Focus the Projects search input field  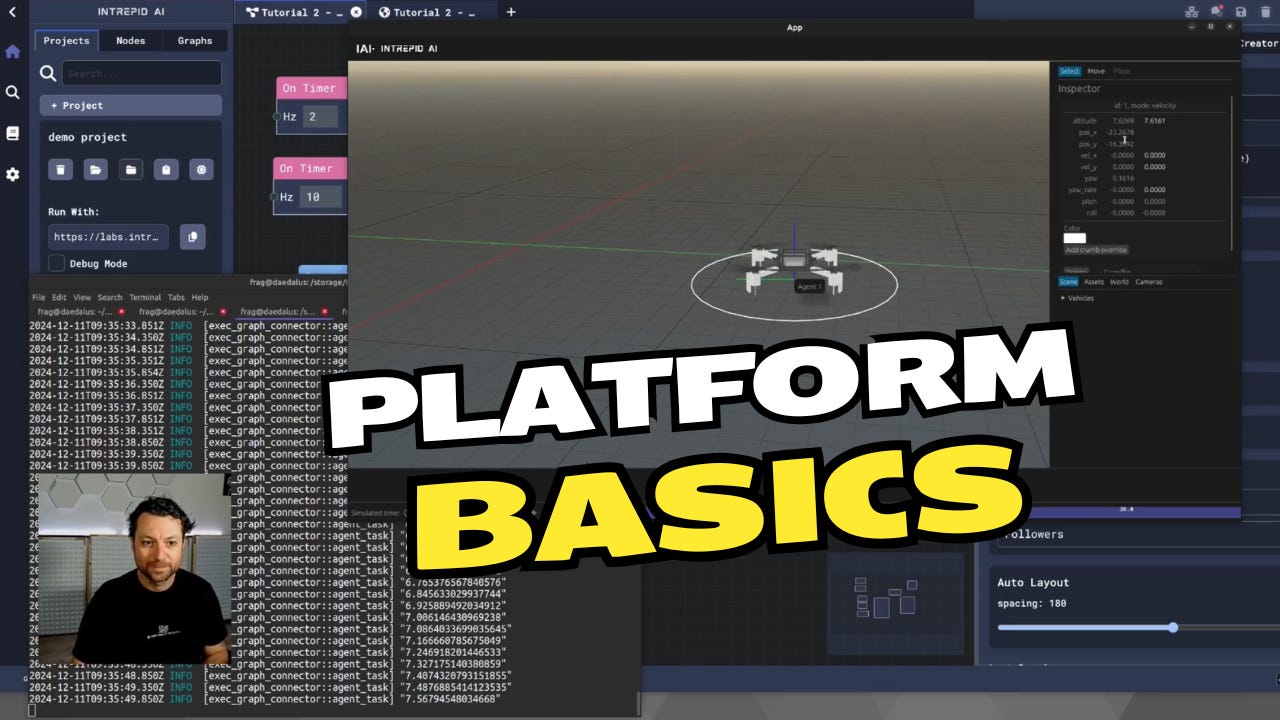142,73
